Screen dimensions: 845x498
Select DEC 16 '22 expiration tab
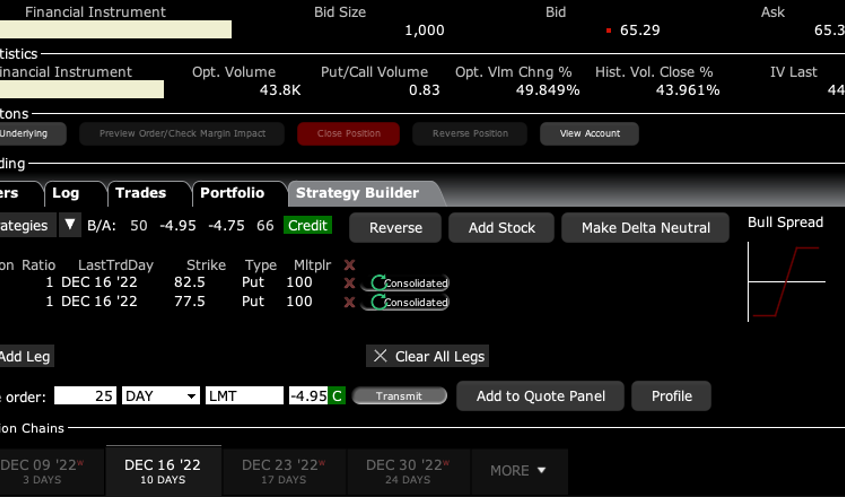click(163, 471)
